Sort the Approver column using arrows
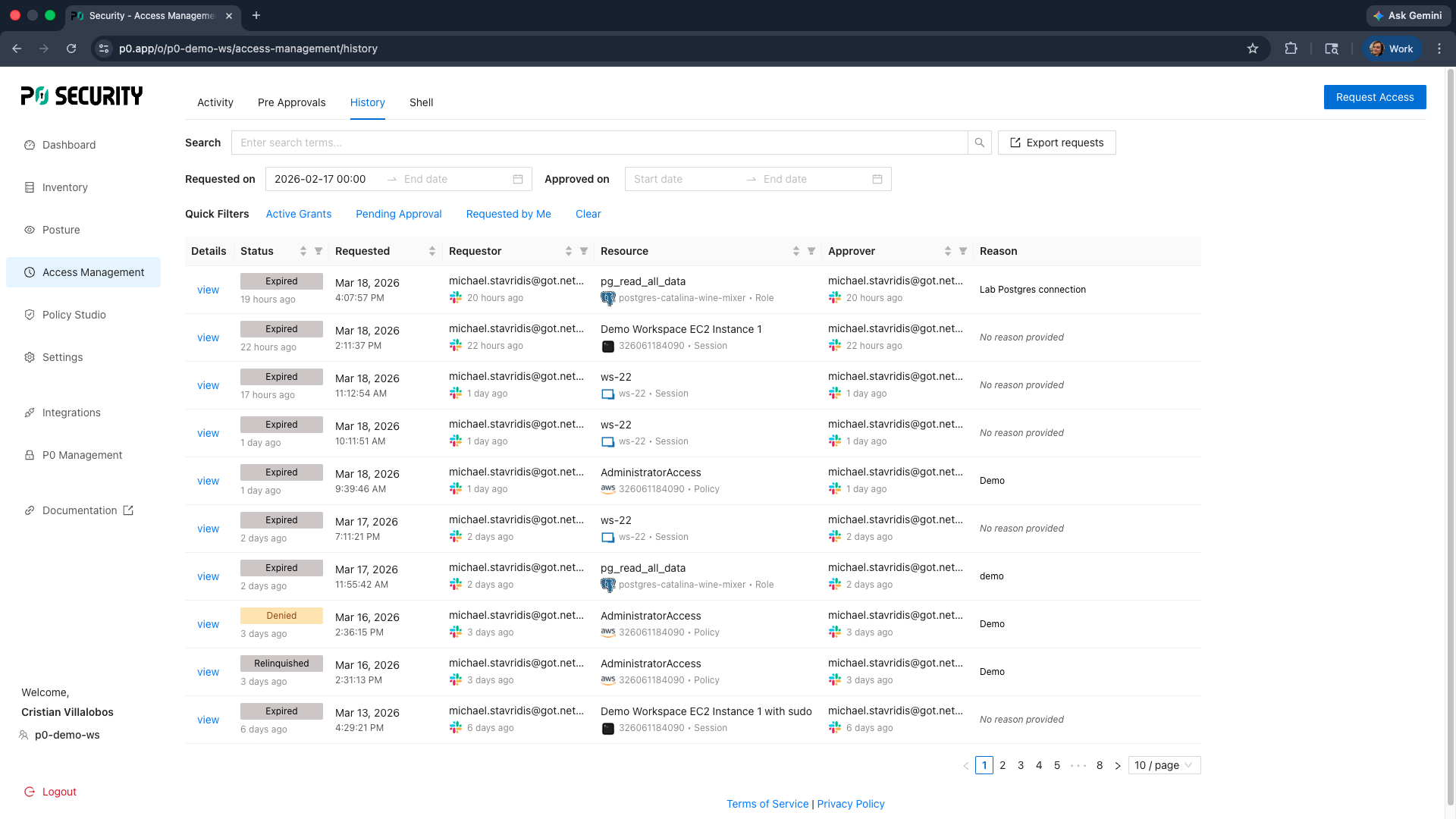Image resolution: width=1456 pixels, height=819 pixels. 948,251
